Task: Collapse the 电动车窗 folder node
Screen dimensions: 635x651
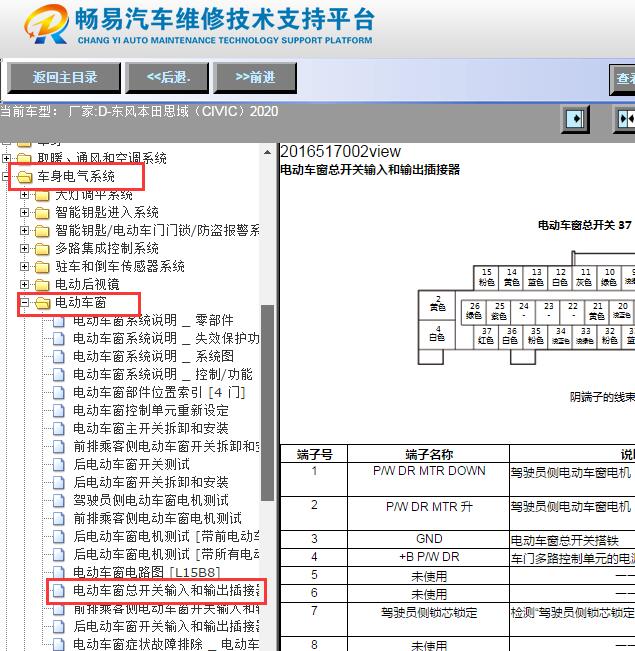Action: 25,302
